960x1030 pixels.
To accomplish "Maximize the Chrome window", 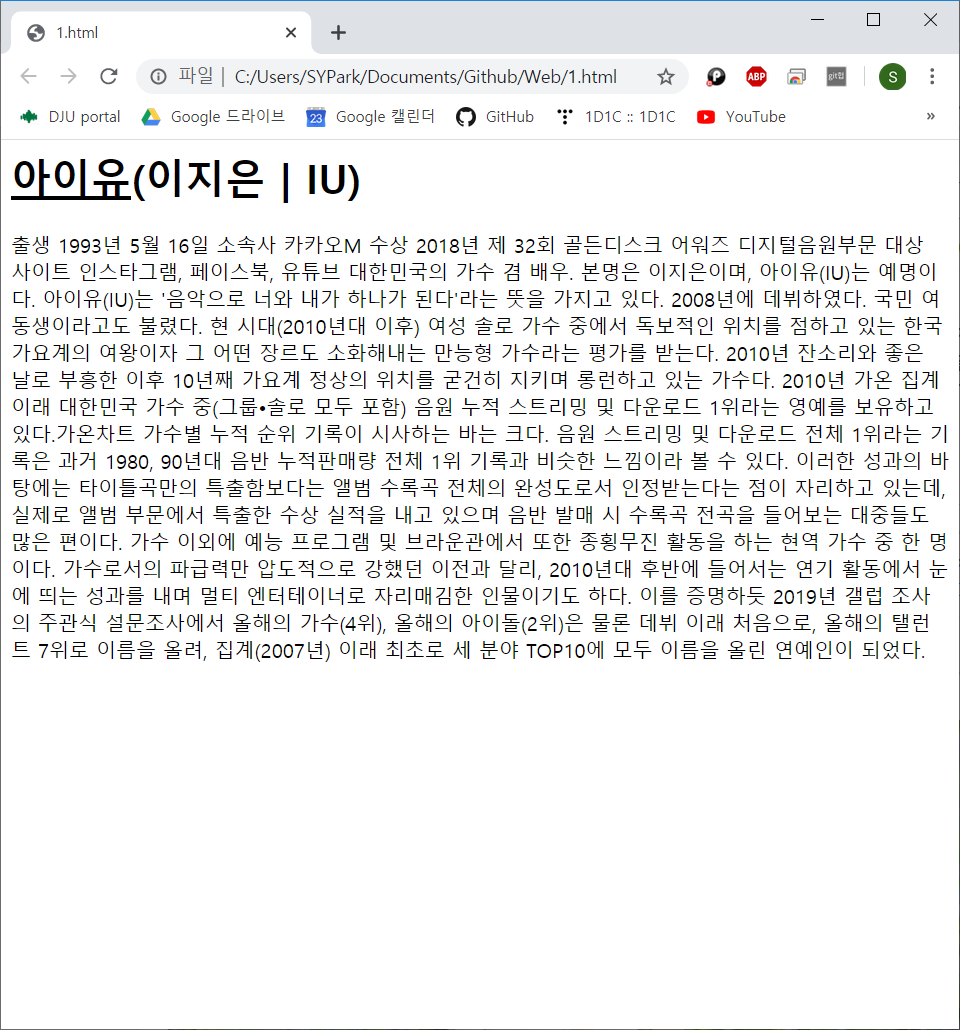I will [873, 20].
